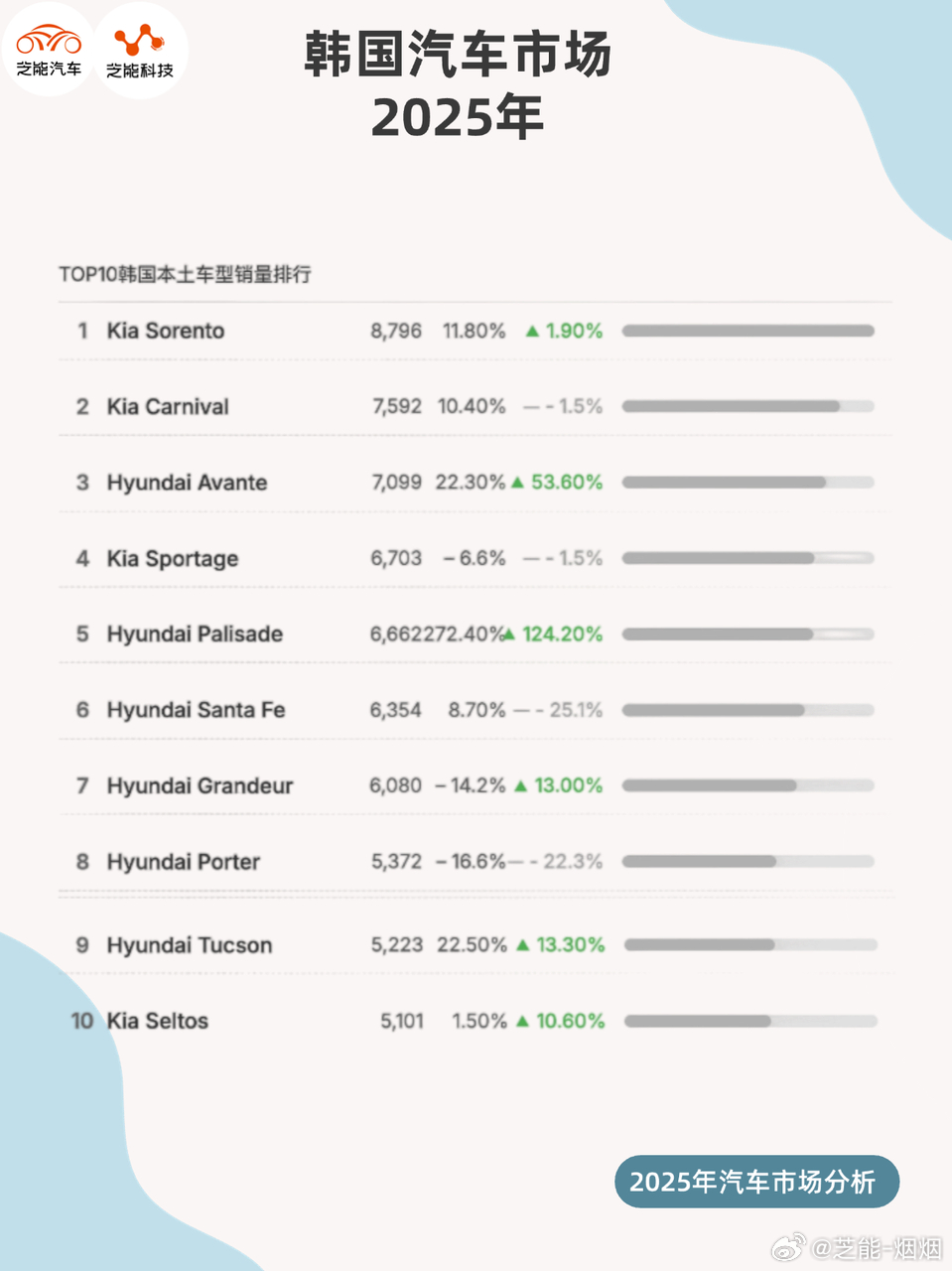Click the green up arrow beside 53.60%
The height and width of the screenshot is (1271, 952).
point(517,483)
